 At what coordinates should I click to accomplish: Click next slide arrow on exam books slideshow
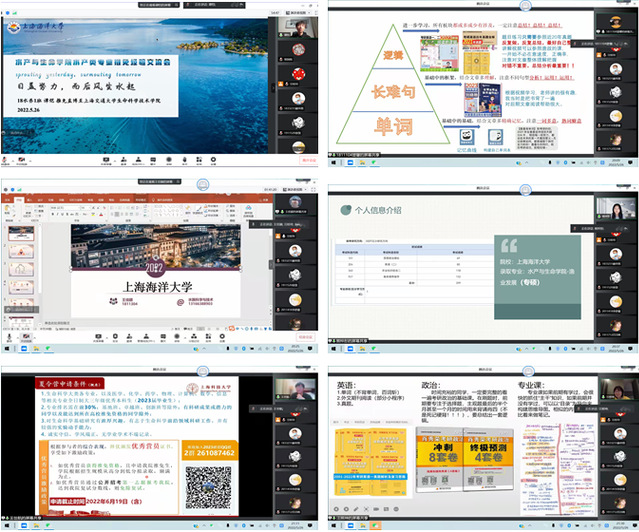[347, 507]
